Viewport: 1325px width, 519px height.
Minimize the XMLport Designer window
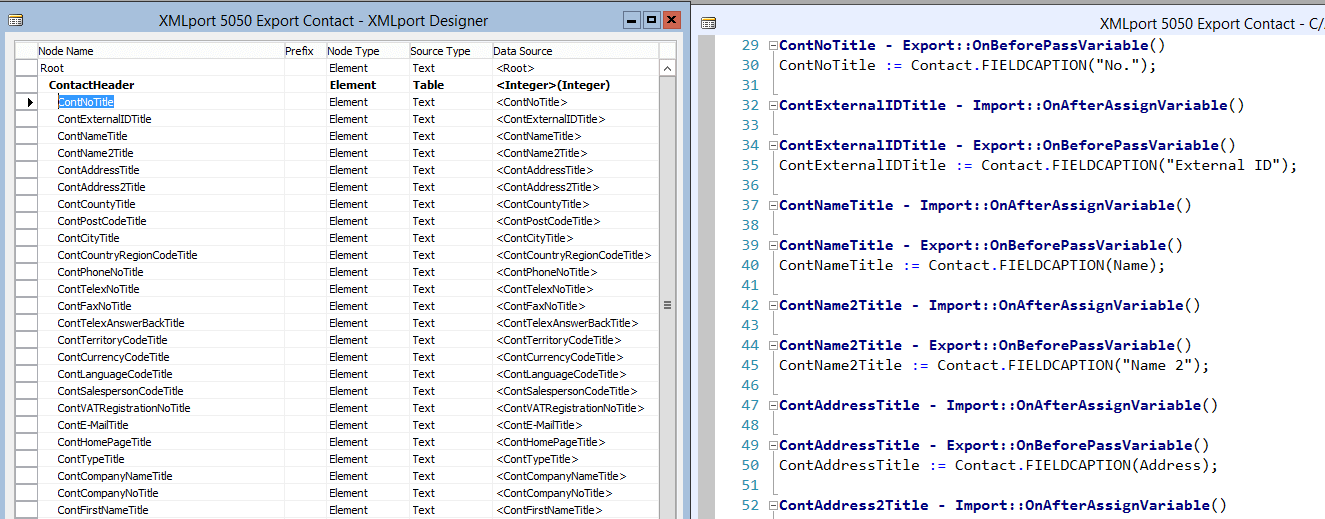click(x=631, y=20)
